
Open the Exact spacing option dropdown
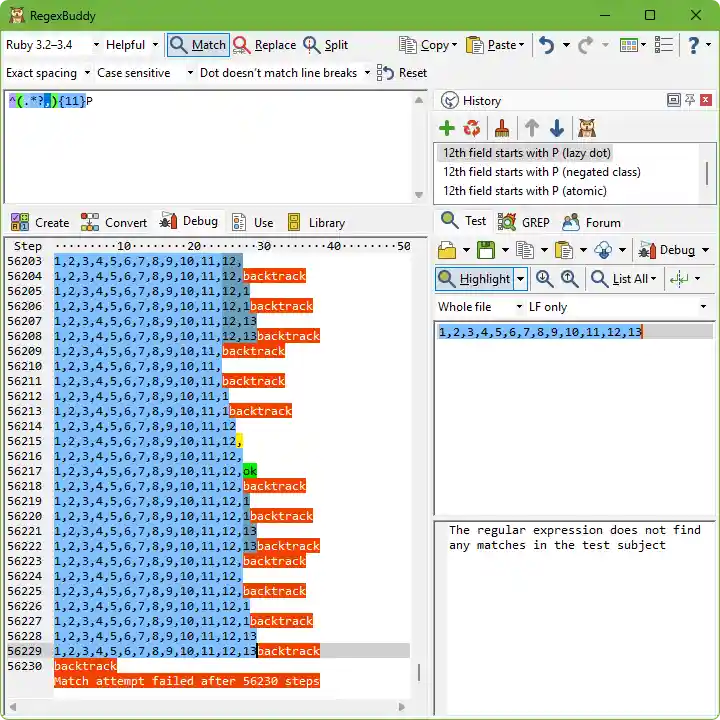48,73
